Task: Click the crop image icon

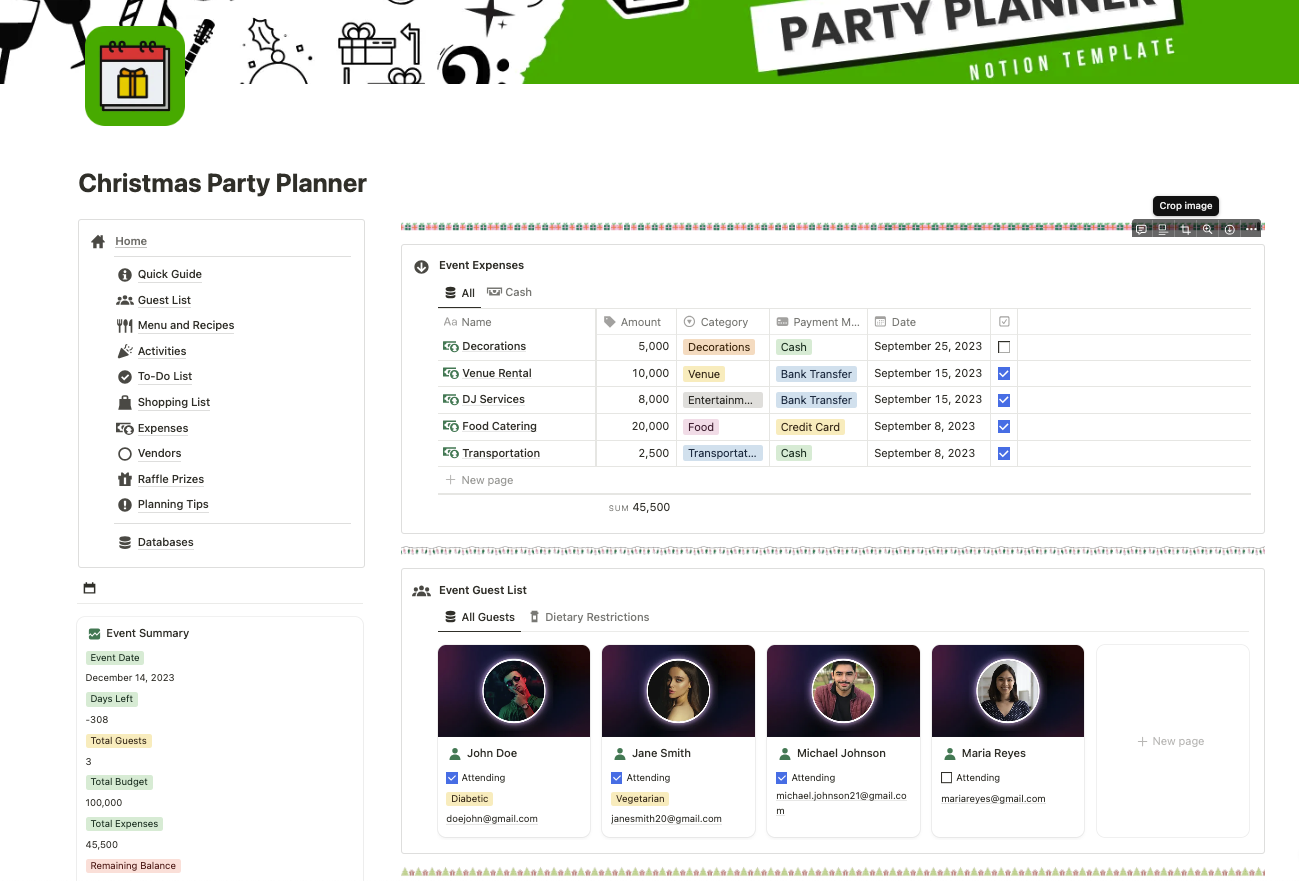Action: 1185,229
